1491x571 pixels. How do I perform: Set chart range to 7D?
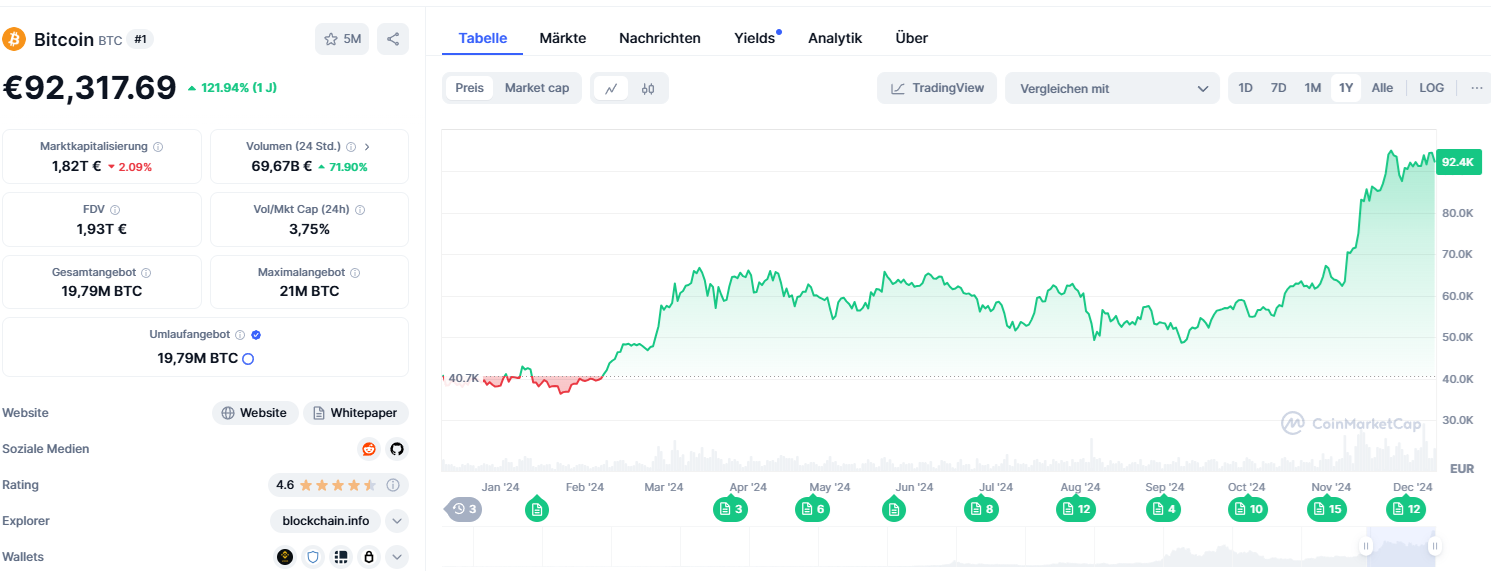(x=1278, y=88)
